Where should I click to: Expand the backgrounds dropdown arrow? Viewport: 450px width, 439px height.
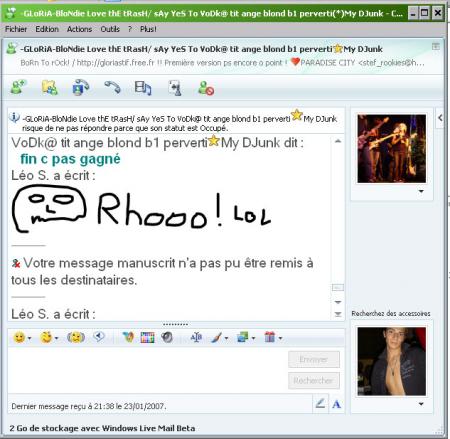[x=253, y=338]
